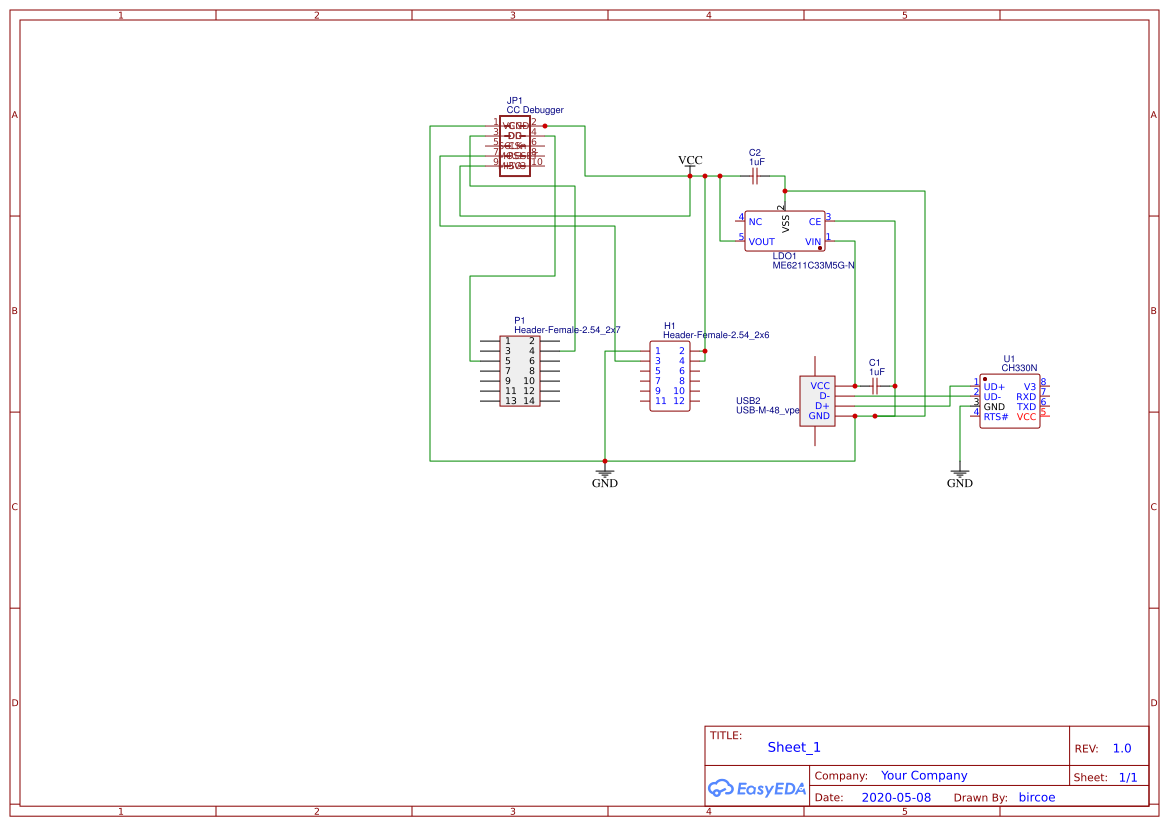
Task: Click the Sheet_1 title text
Action: tap(793, 747)
